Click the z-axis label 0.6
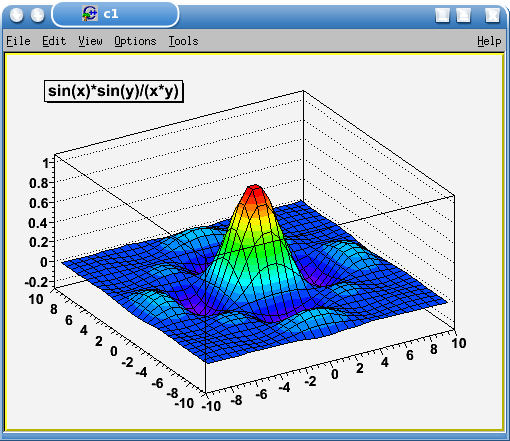 pyautogui.click(x=39, y=203)
